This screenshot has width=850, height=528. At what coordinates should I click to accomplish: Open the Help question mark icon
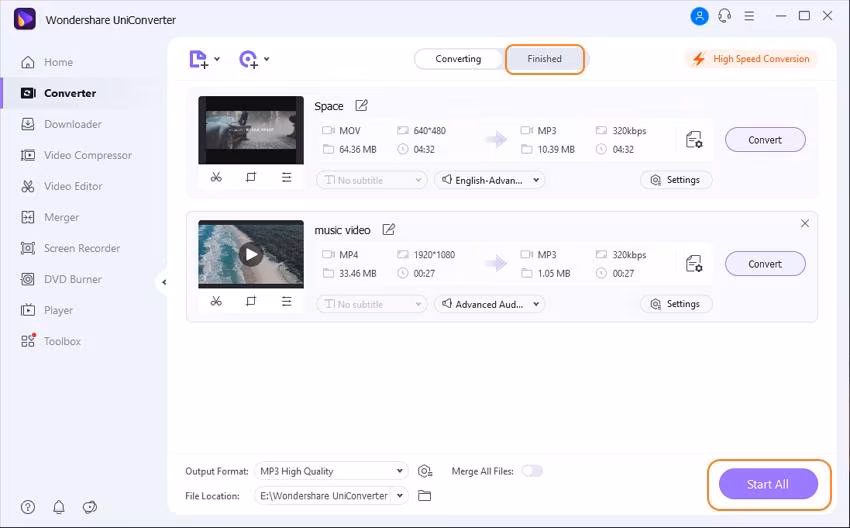[x=28, y=507]
